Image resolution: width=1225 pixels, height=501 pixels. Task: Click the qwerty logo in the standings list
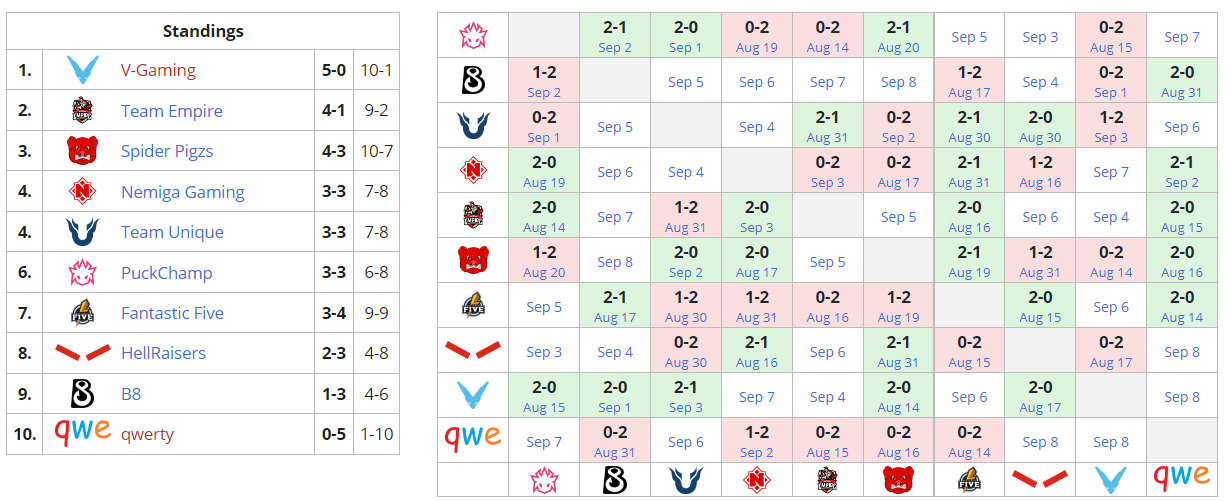[82, 434]
